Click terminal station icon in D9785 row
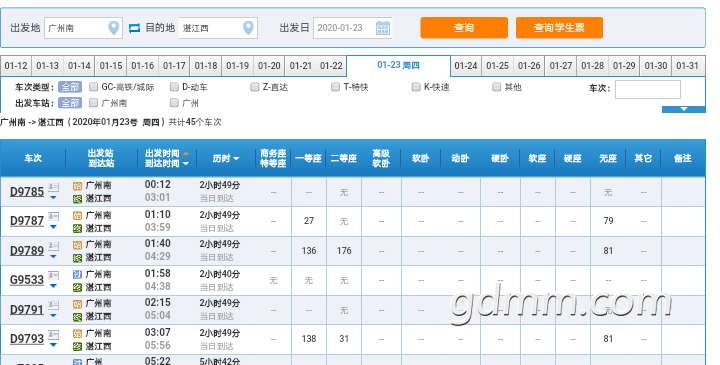 click(78, 199)
